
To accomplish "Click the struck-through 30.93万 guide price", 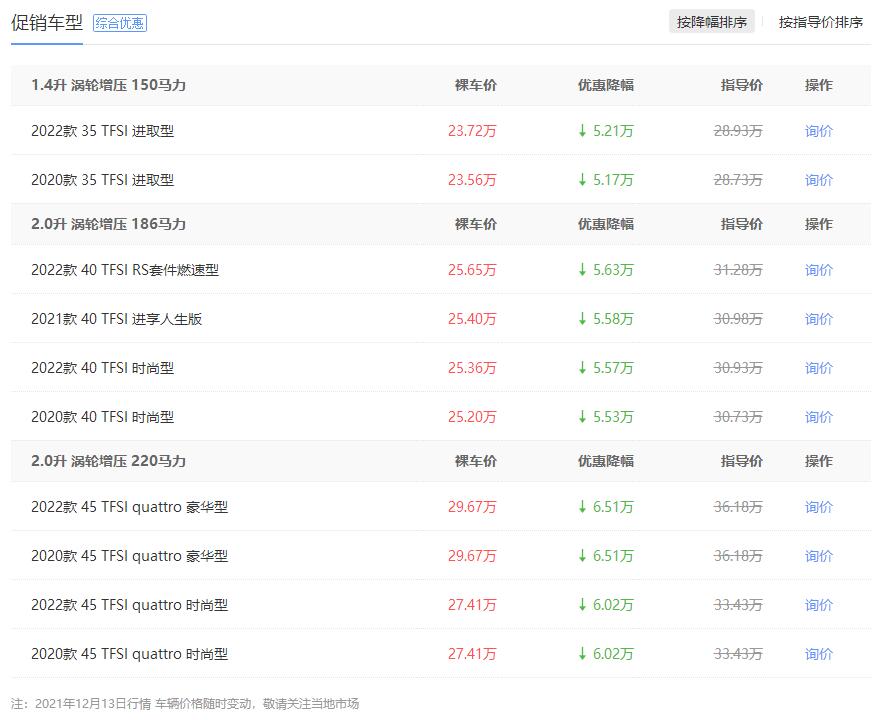I will (738, 368).
